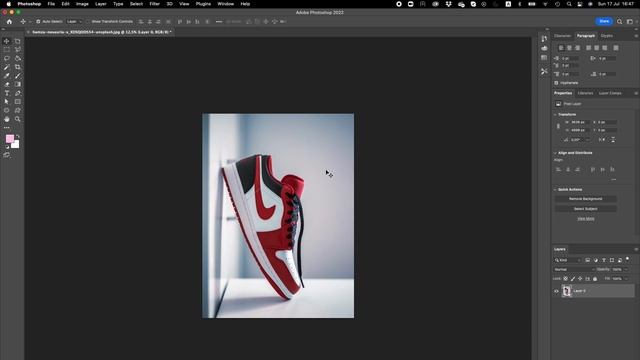Screen dimensions: 640x360
Task: Go to the Home screen icon
Action: point(9,22)
